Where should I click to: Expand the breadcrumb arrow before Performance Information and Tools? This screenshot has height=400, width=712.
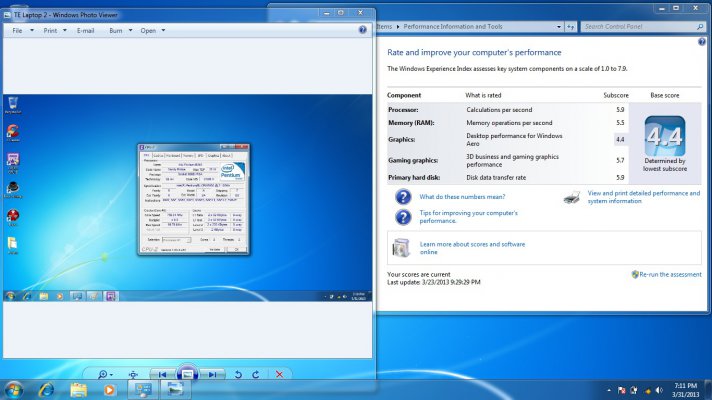[x=398, y=27]
